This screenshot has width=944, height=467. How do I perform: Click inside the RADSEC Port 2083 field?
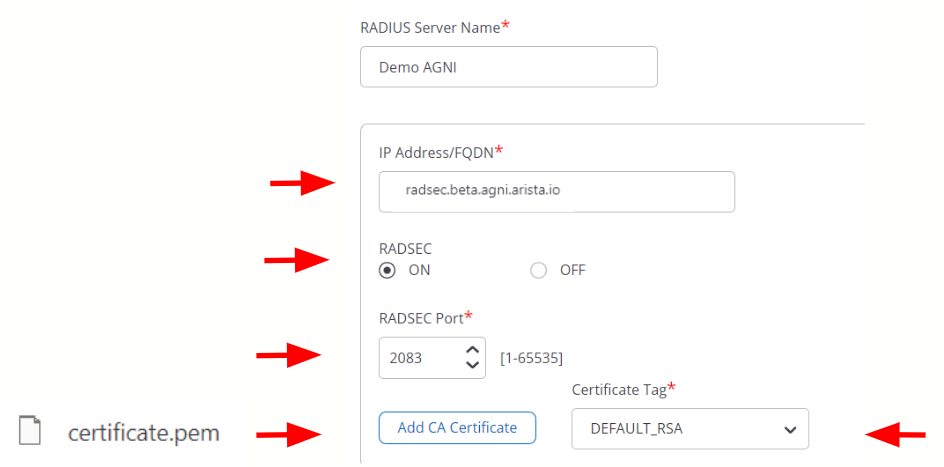tap(420, 357)
